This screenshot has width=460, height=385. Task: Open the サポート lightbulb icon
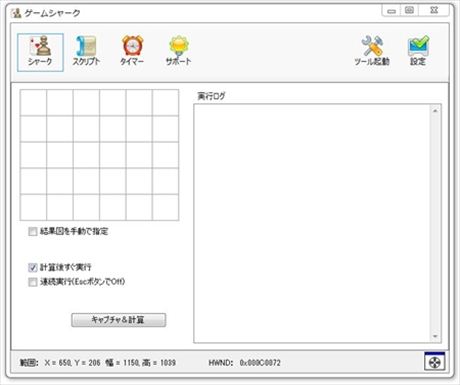pyautogui.click(x=179, y=51)
